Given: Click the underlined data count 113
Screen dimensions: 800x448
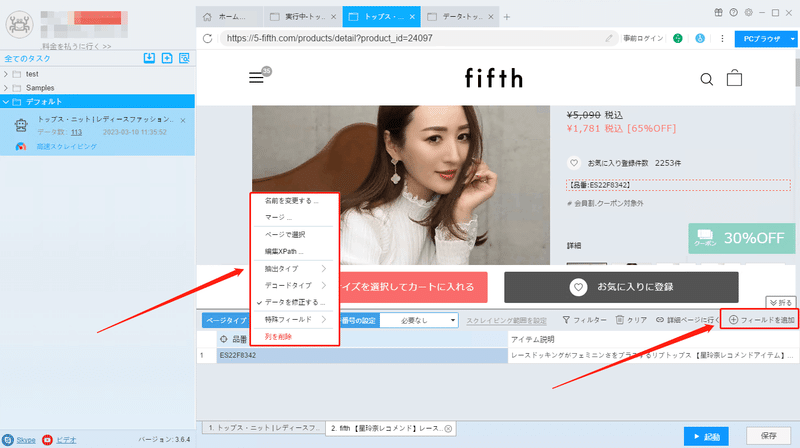Looking at the screenshot, I should pos(77,132).
